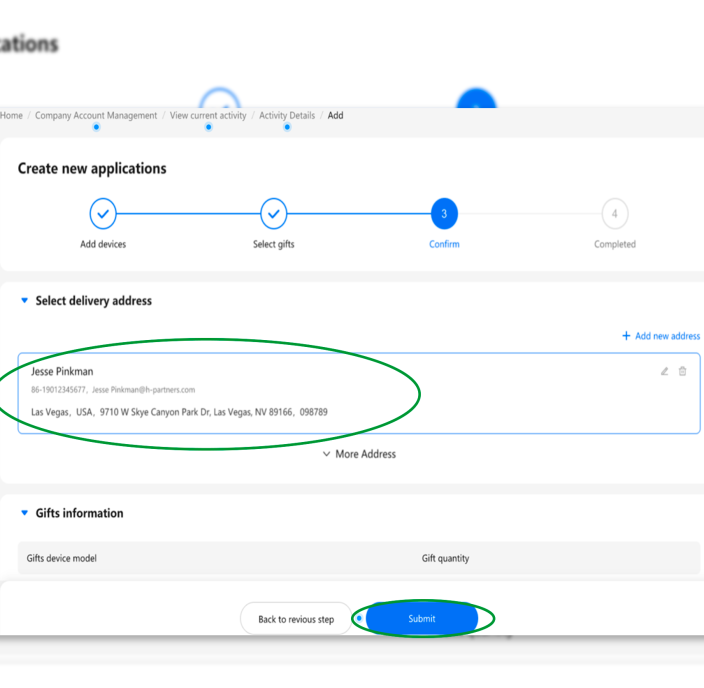The image size is (704, 688).
Task: Open View current activity breadcrumb
Action: [x=208, y=115]
